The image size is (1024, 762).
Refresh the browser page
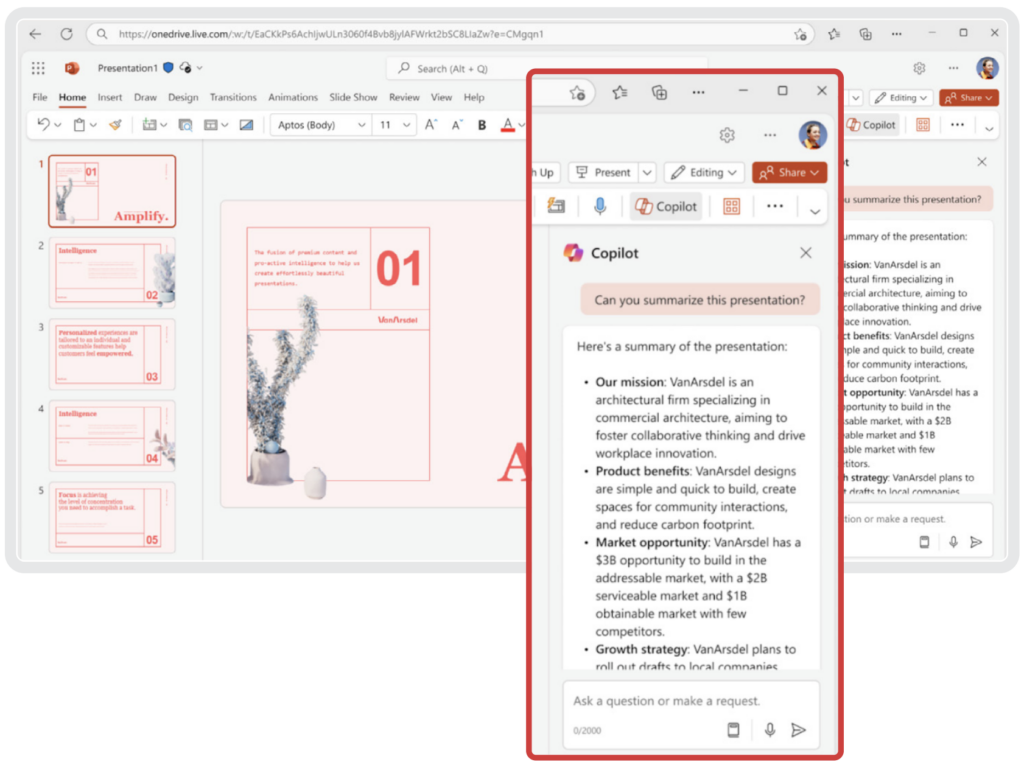point(67,34)
